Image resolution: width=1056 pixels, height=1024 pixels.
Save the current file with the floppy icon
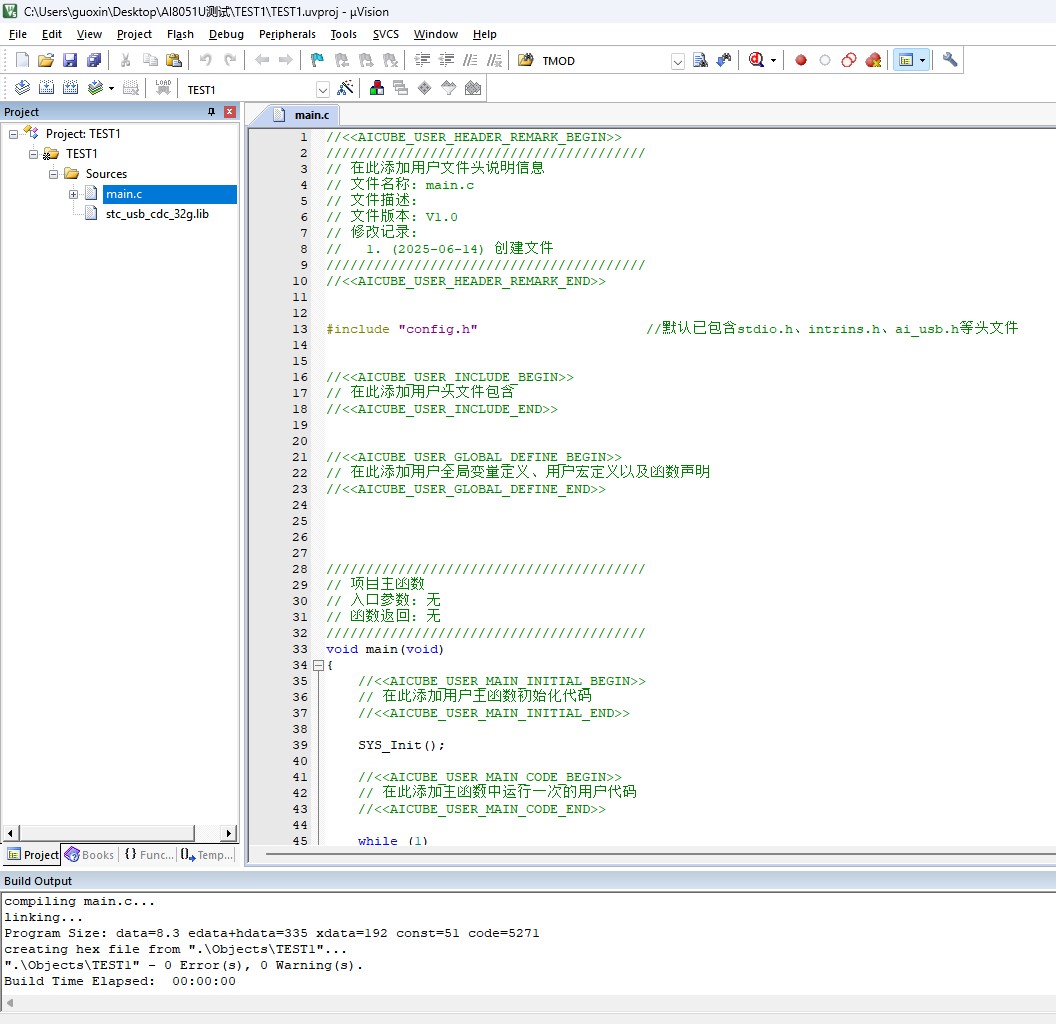(70, 61)
